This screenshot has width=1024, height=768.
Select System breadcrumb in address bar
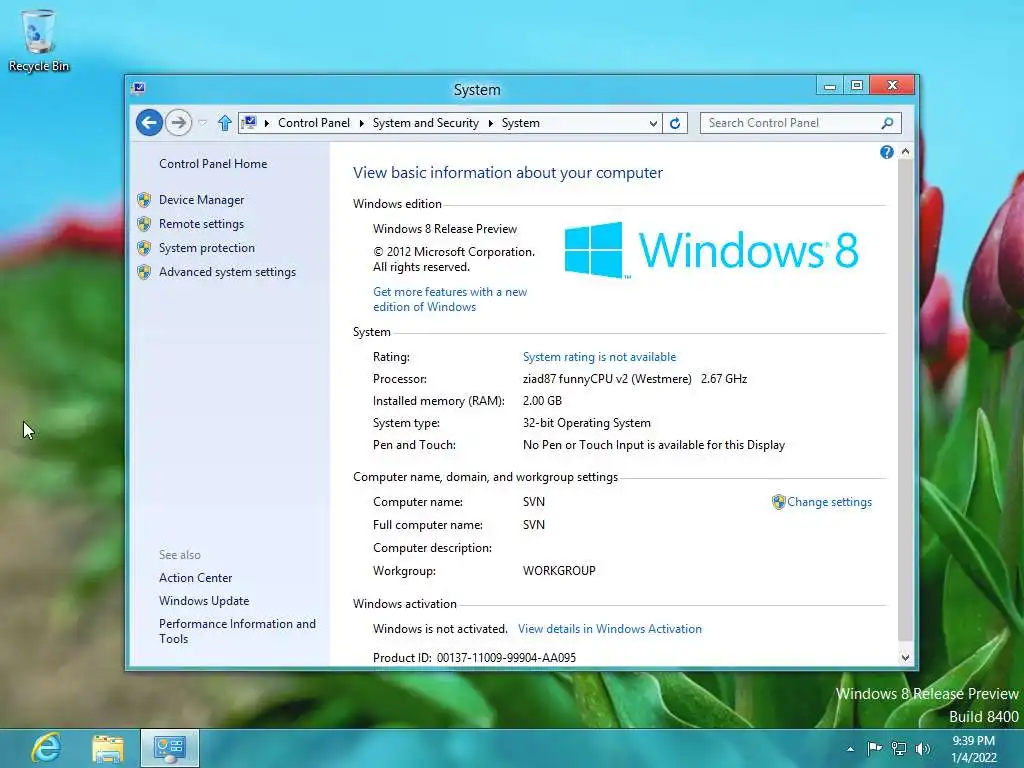pos(520,123)
